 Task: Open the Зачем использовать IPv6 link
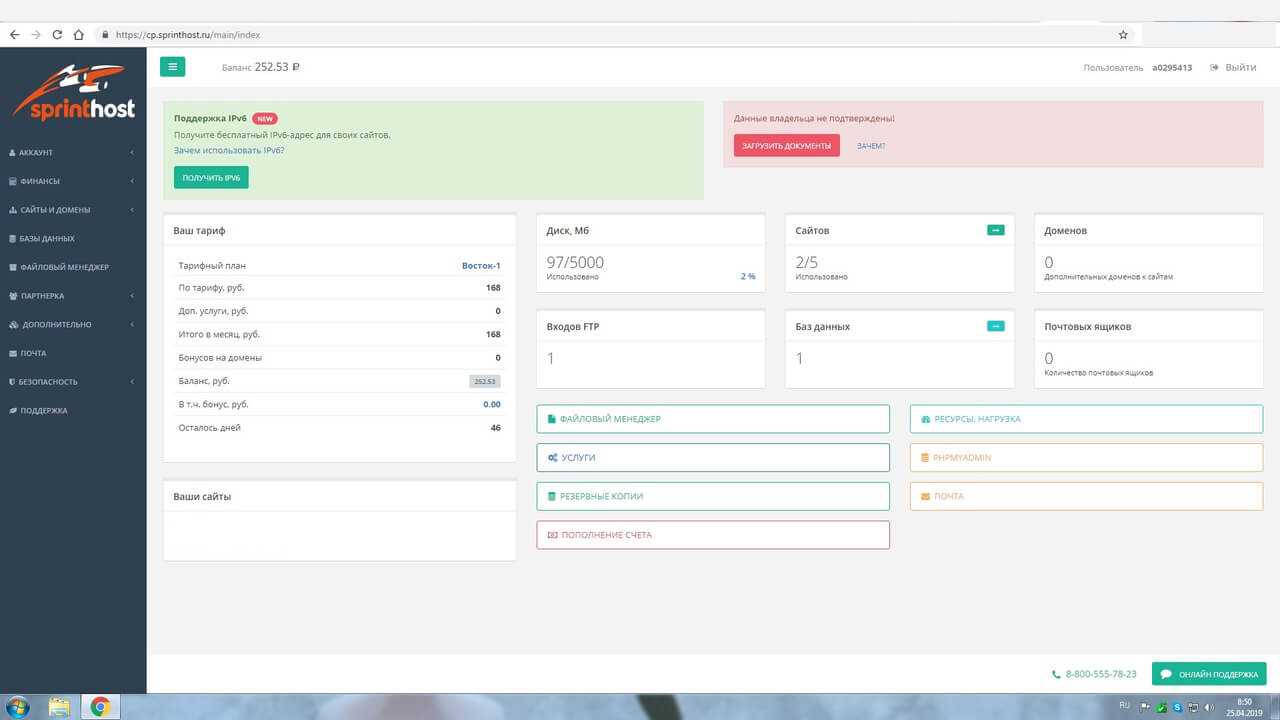[229, 150]
